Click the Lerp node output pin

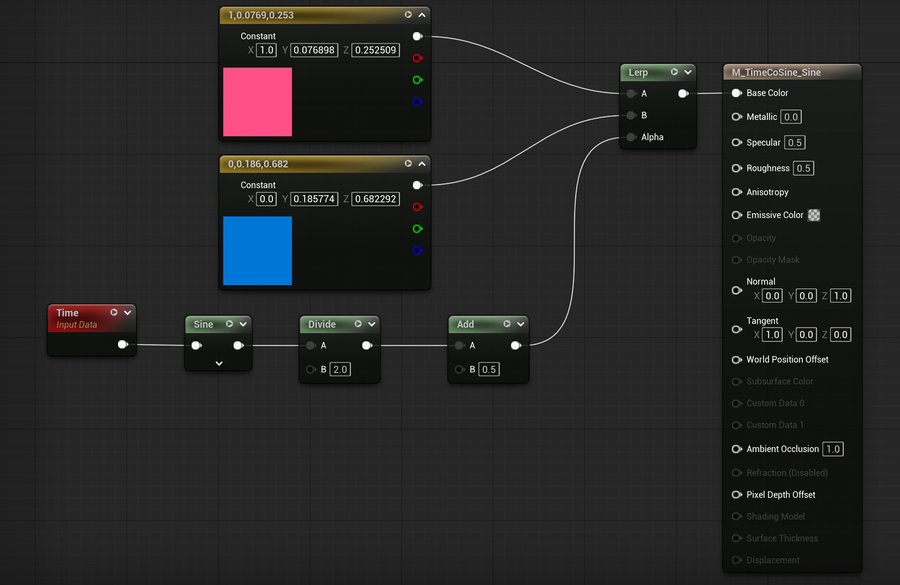683,94
